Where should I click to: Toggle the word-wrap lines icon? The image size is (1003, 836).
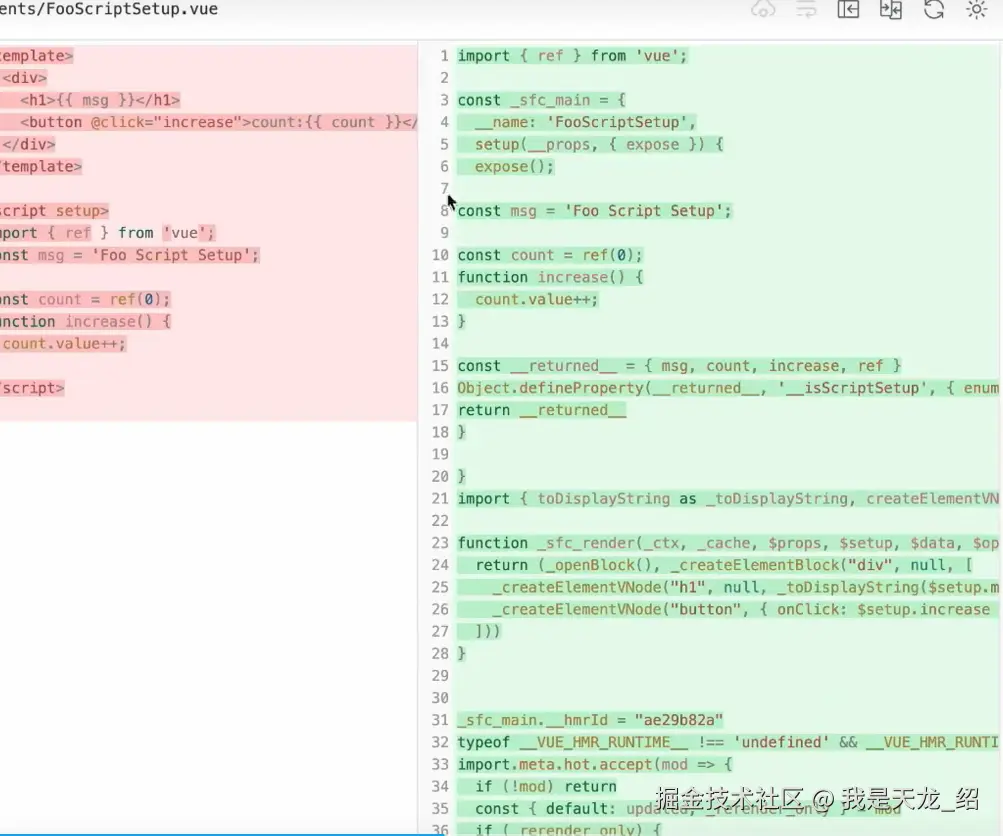point(806,10)
